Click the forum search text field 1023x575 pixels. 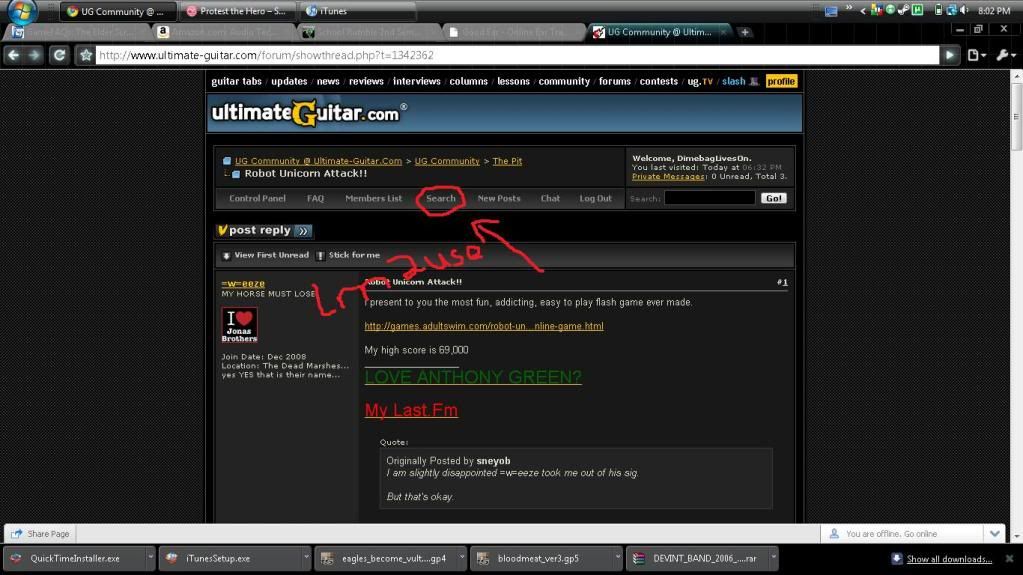(x=710, y=198)
